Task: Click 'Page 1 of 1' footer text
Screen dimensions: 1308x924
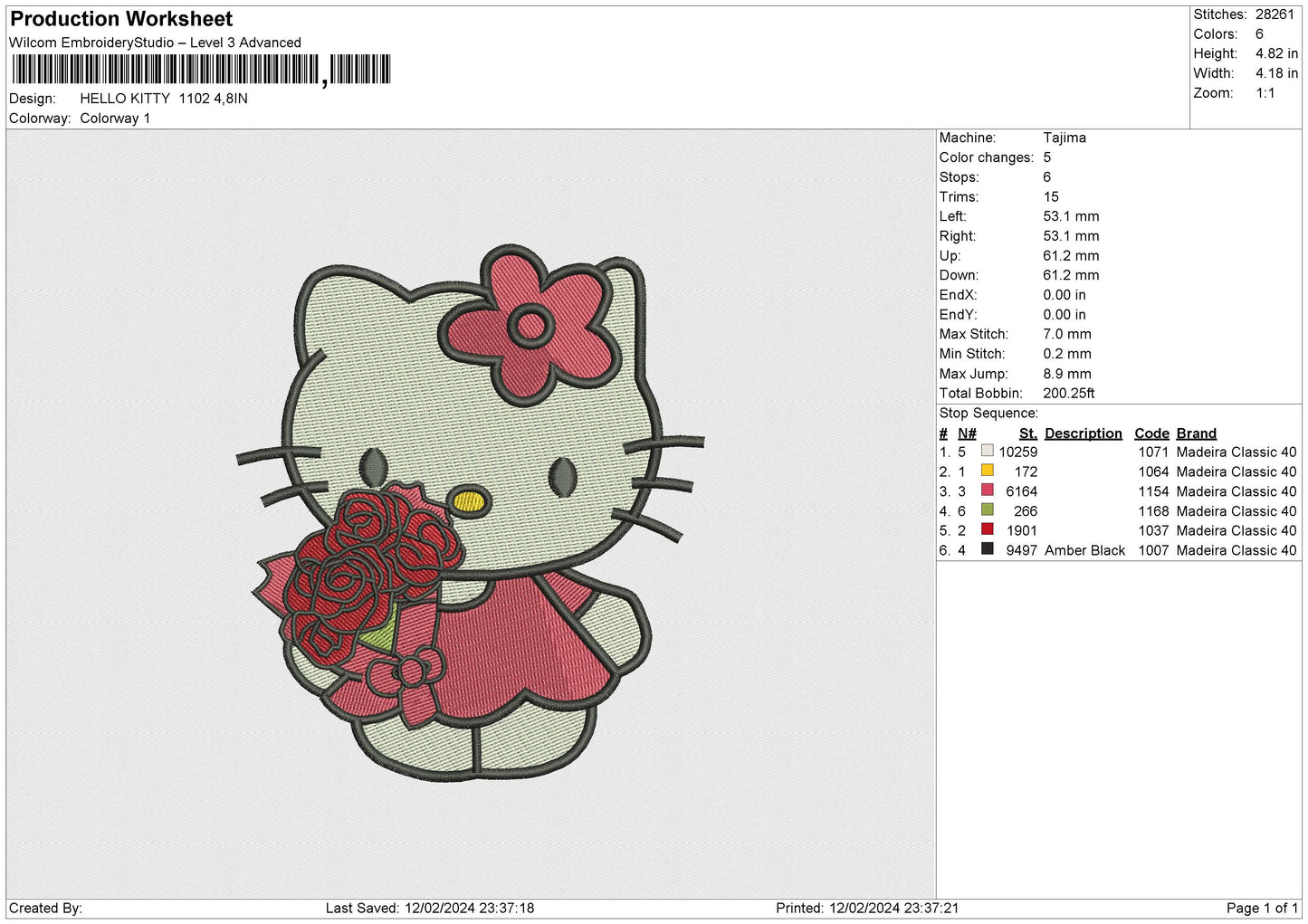Action: click(x=1263, y=908)
